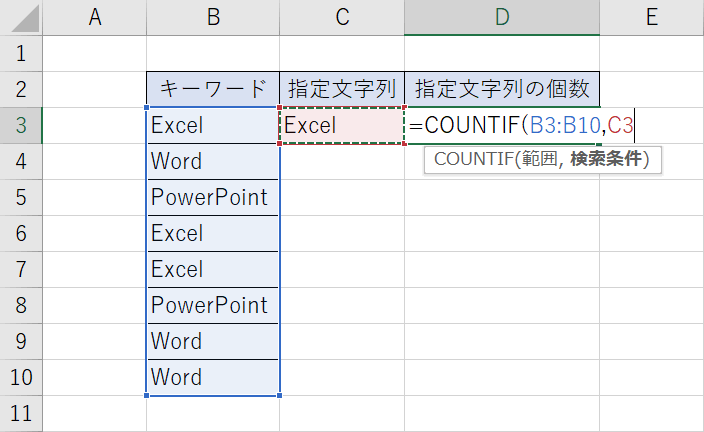Select row 3 header
This screenshot has width=704, height=432.
[21, 125]
